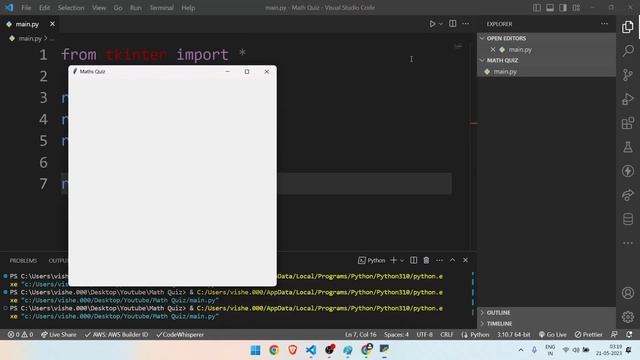Start Live Share from the status bar
The image size is (640, 360).
(59, 335)
